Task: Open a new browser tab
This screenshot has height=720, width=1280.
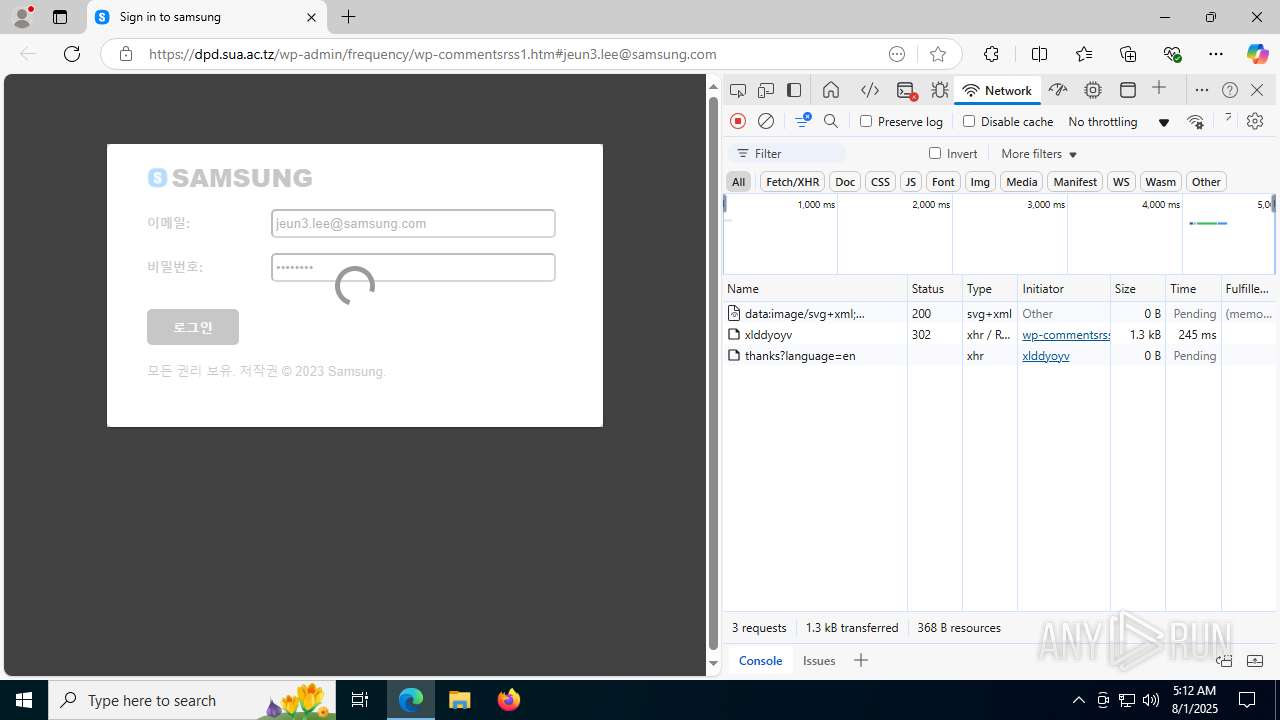Action: coord(348,17)
